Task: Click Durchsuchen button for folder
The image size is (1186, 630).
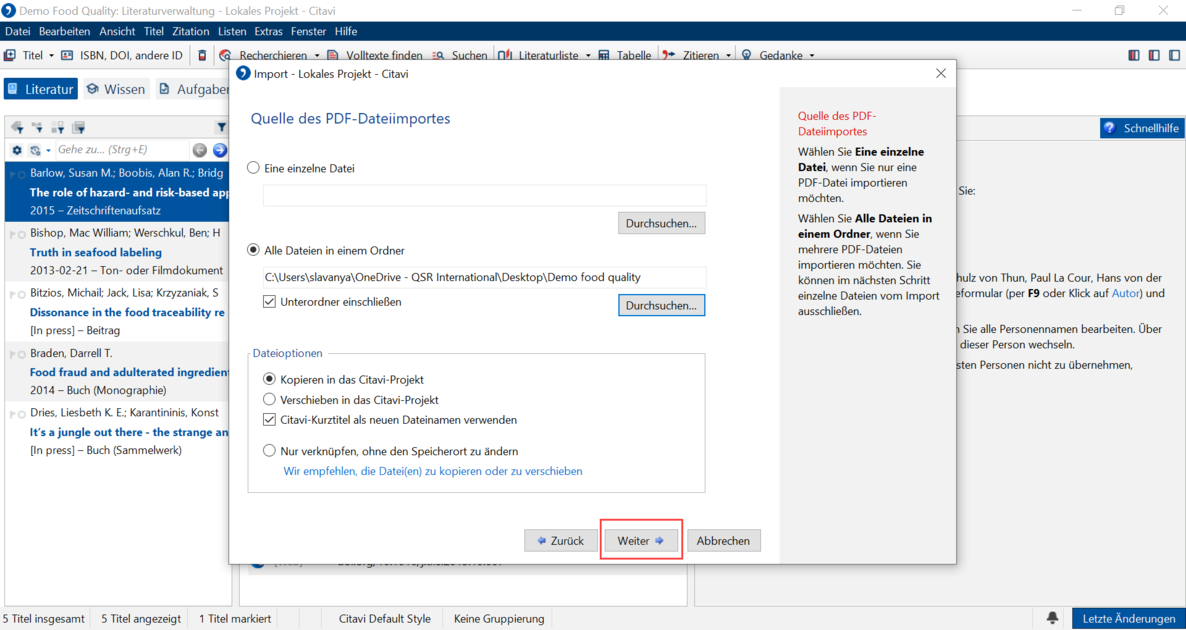Action: (x=662, y=306)
